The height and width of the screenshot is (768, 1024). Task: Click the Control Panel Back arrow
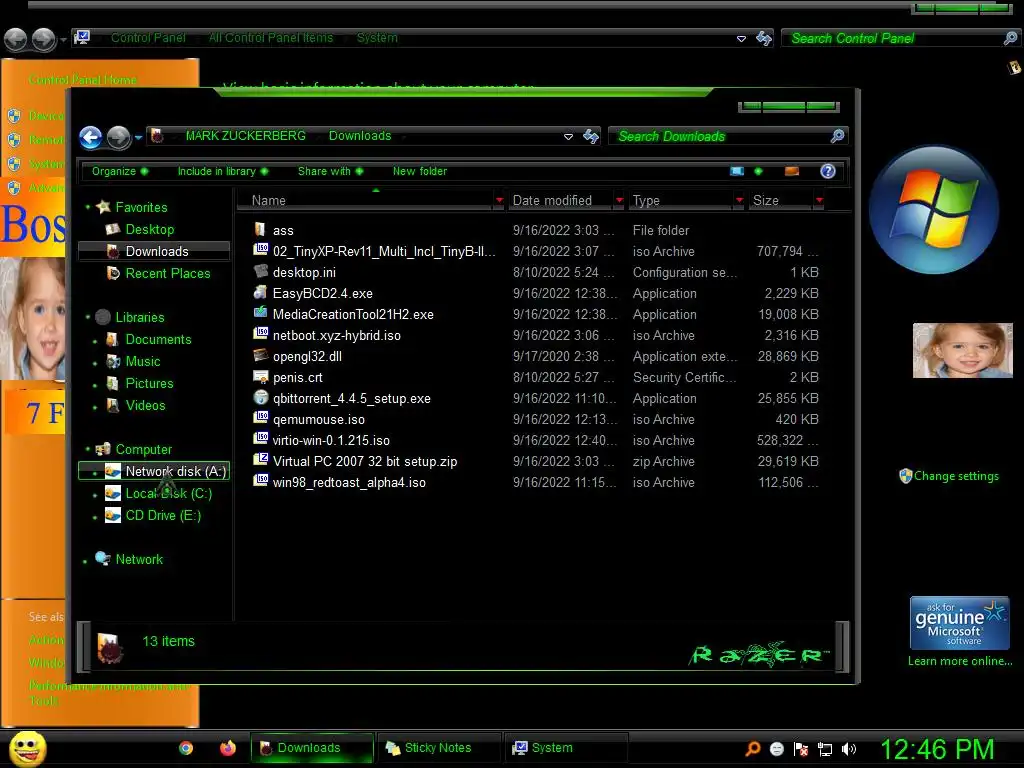[x=16, y=40]
